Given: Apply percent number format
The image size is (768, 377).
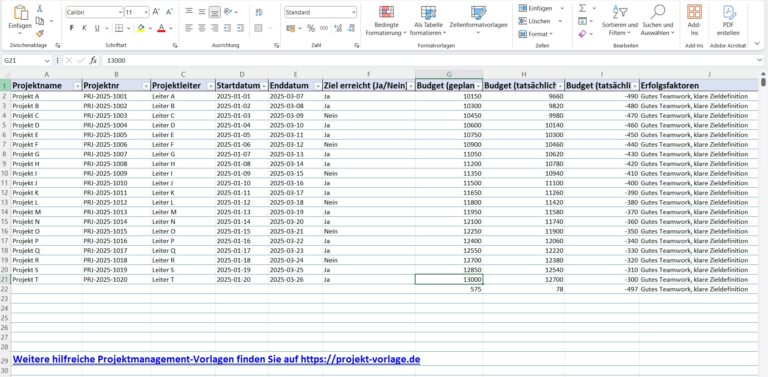Looking at the screenshot, I should [x=311, y=28].
